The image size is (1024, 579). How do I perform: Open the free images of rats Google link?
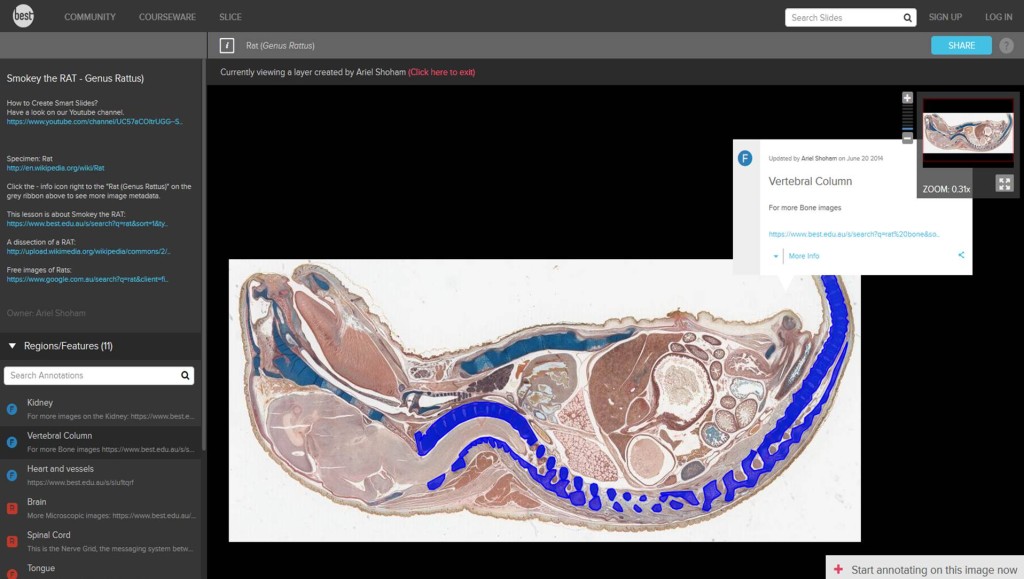(88, 279)
